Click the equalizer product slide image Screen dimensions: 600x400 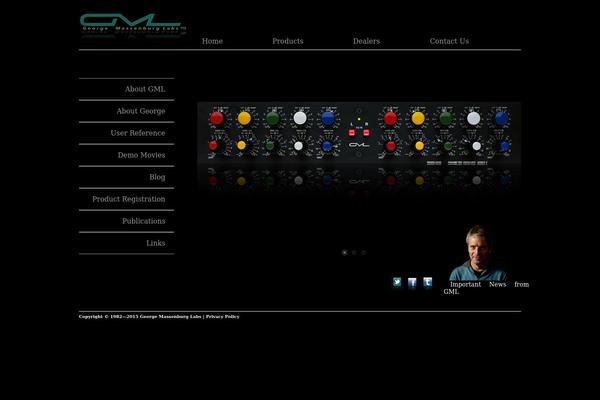[x=359, y=147]
